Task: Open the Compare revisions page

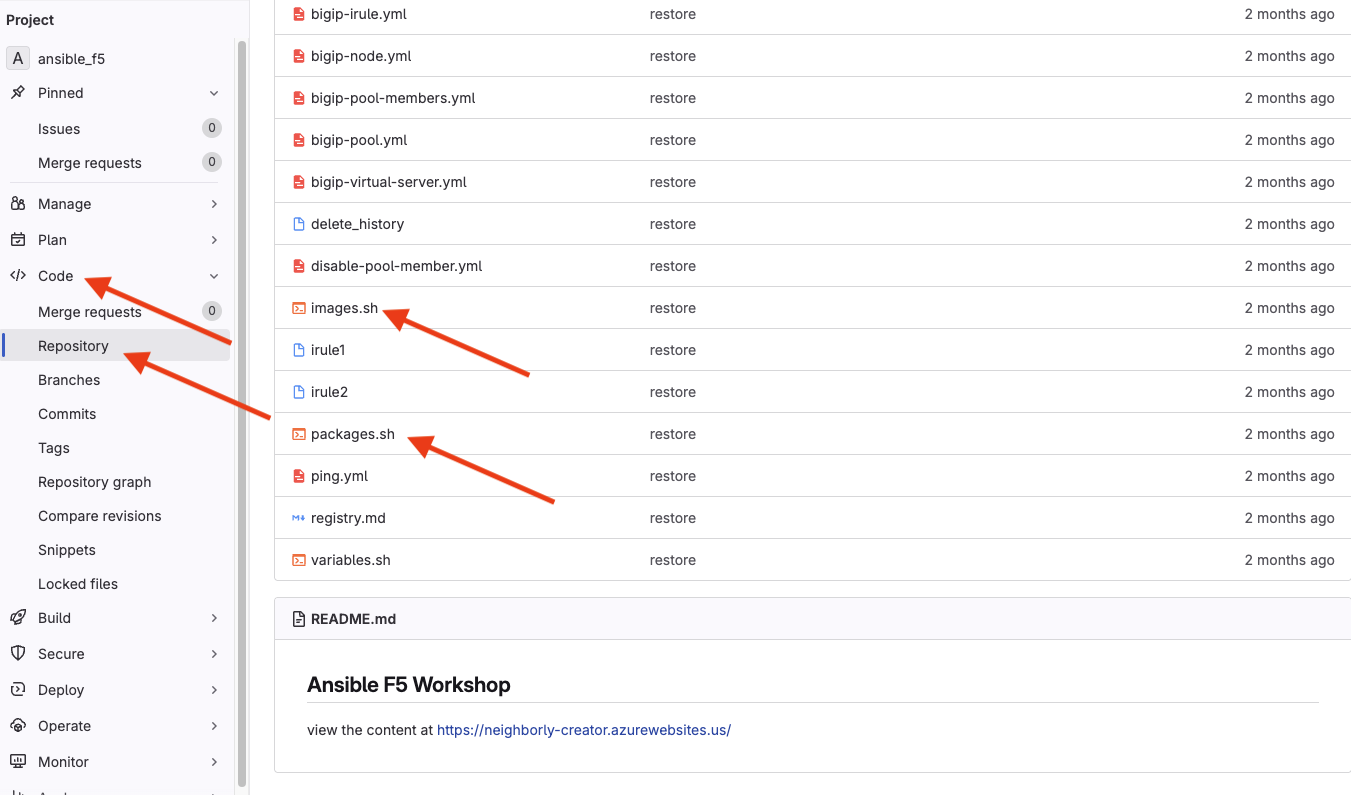Action: [100, 516]
